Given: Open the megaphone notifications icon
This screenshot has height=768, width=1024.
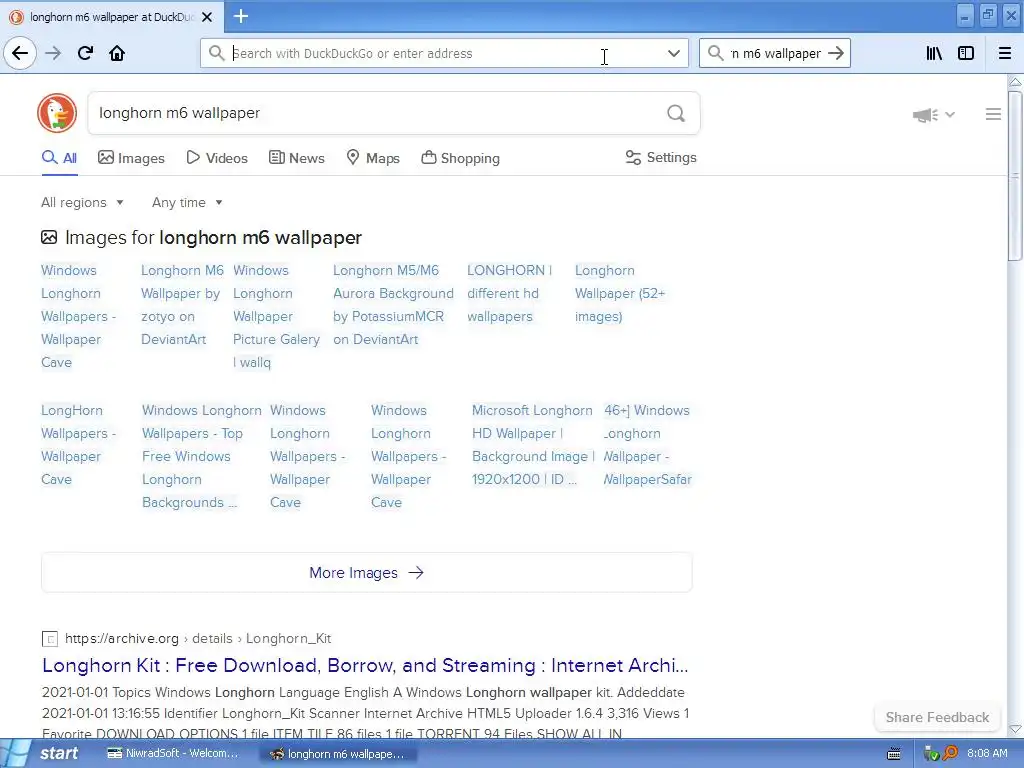Looking at the screenshot, I should (x=925, y=115).
